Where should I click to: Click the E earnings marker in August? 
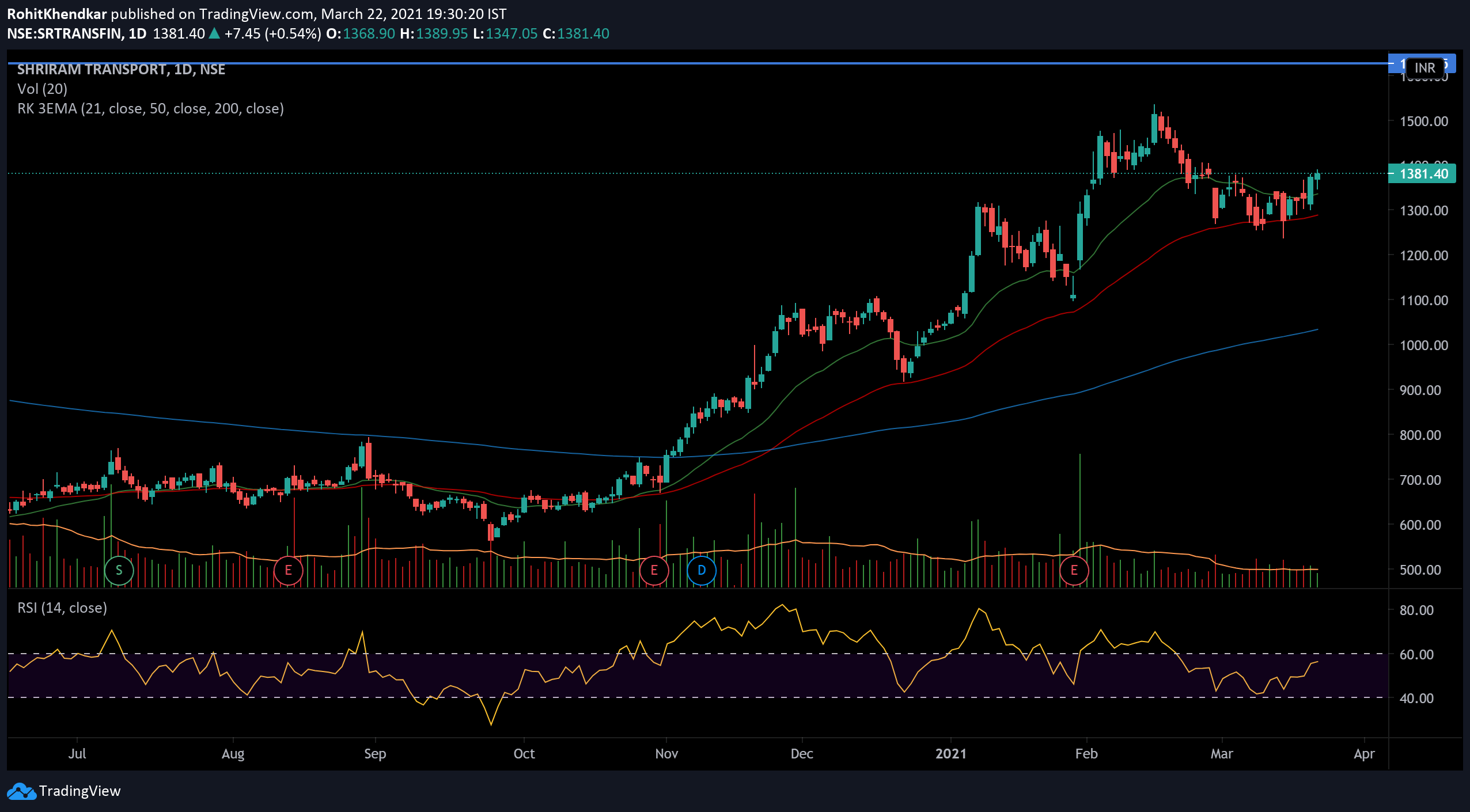[288, 570]
